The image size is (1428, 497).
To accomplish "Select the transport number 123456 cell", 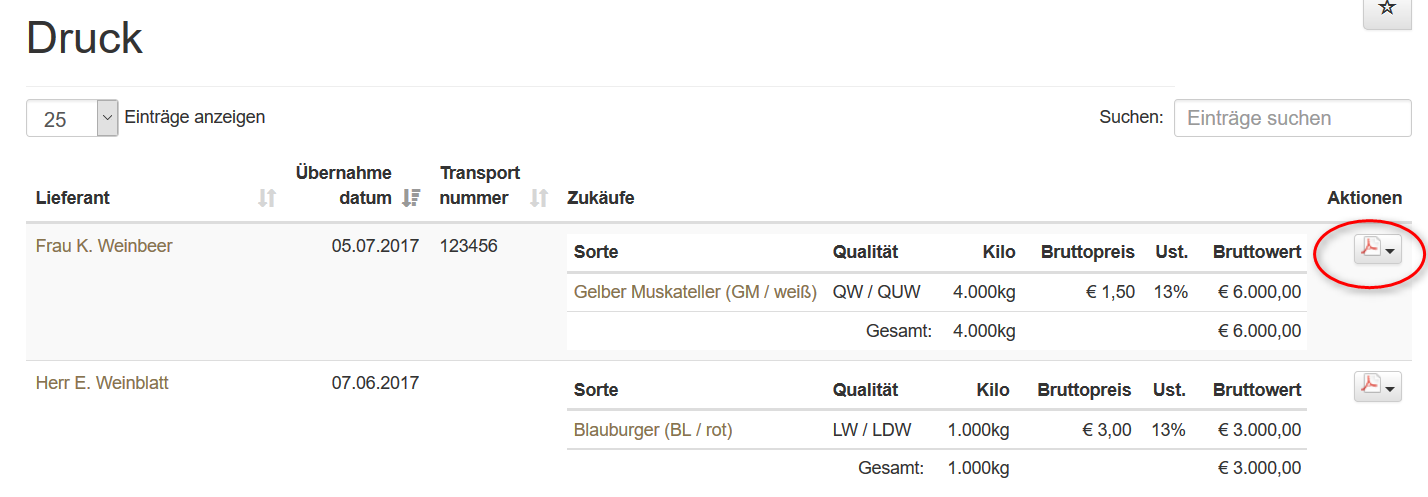I will [x=468, y=246].
